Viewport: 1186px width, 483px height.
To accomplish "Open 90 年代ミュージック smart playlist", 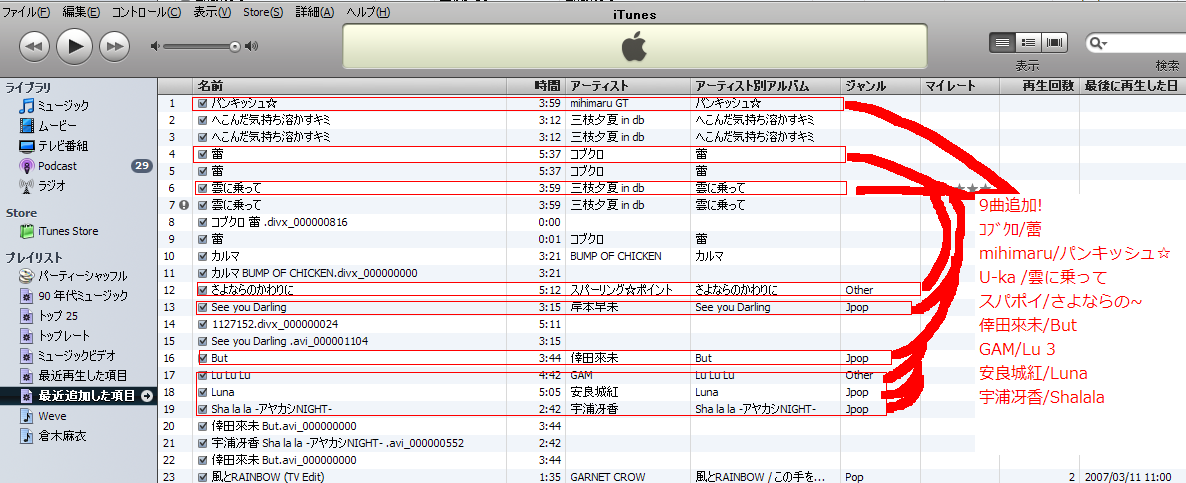I will tap(83, 296).
